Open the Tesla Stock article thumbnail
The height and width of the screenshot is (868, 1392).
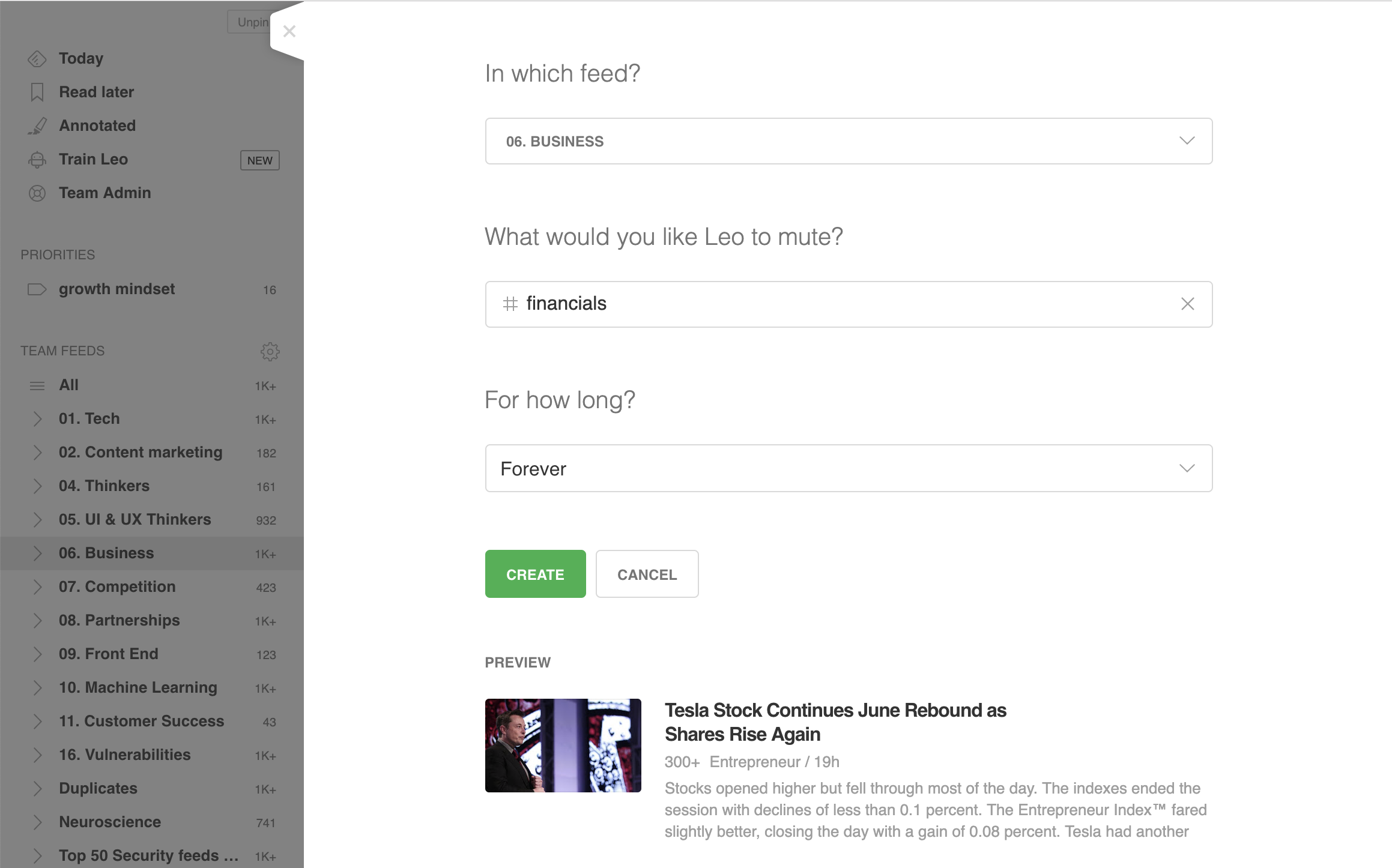(x=563, y=746)
